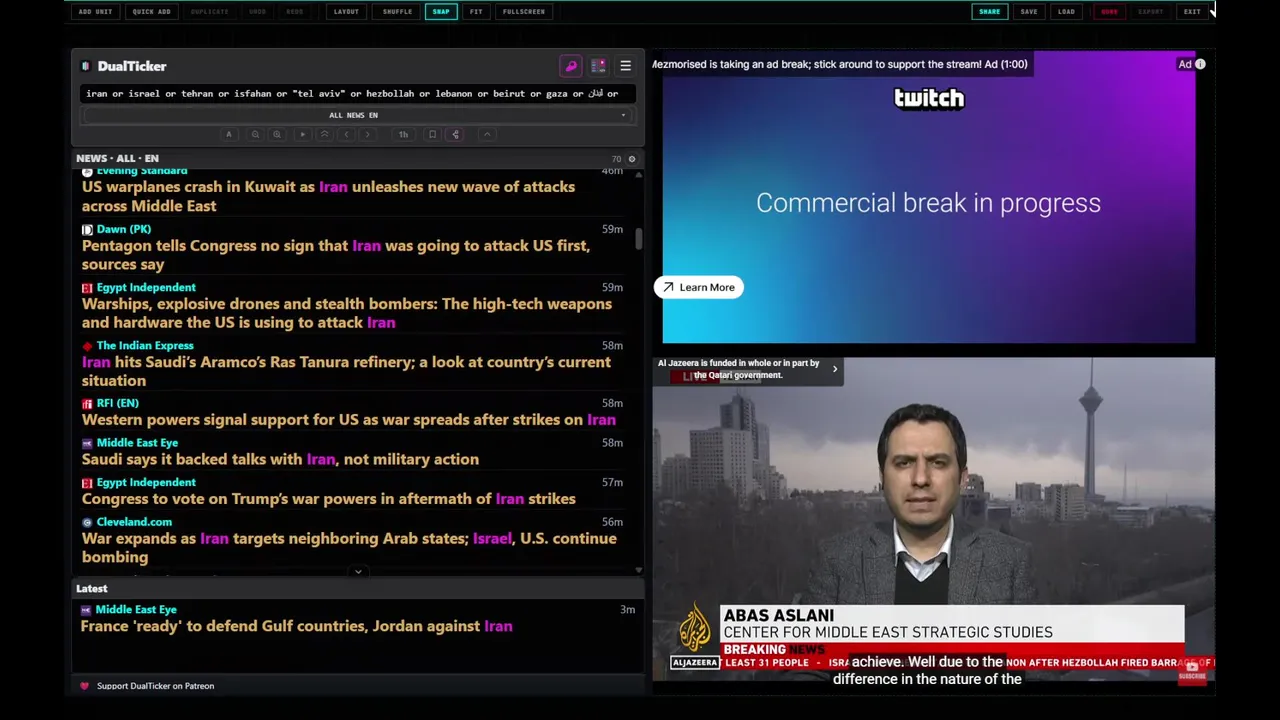The height and width of the screenshot is (720, 1280).
Task: Click the YouTube subscribe icon on Al Jazeera video
Action: [x=1191, y=672]
